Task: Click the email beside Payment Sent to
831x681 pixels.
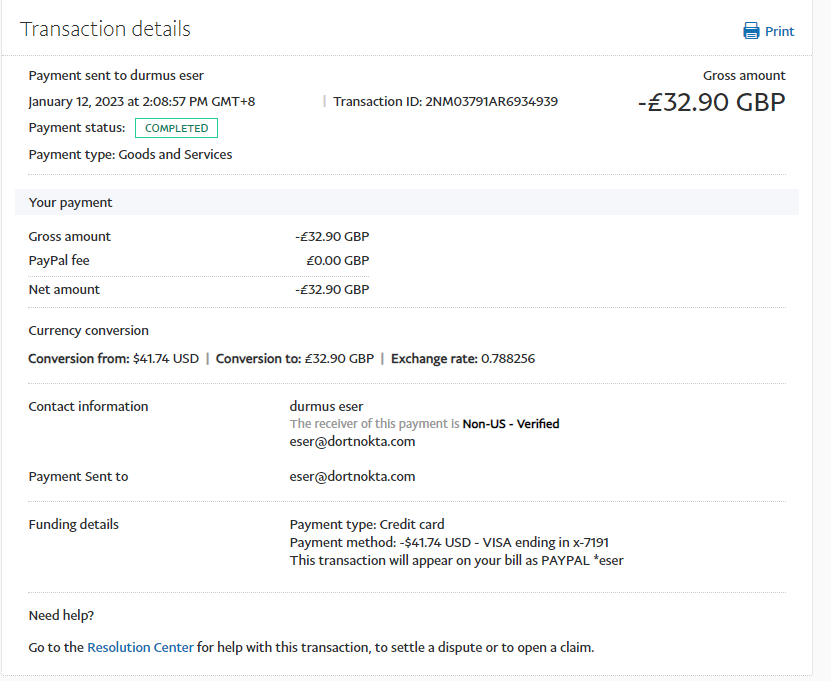Action: pyautogui.click(x=352, y=476)
